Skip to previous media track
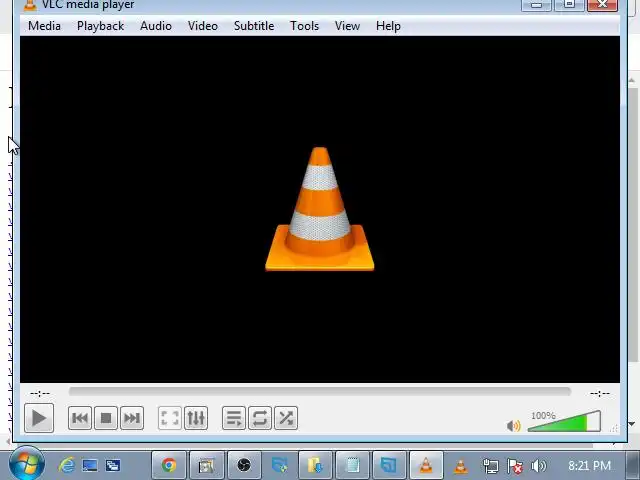This screenshot has width=640, height=480. [80, 418]
